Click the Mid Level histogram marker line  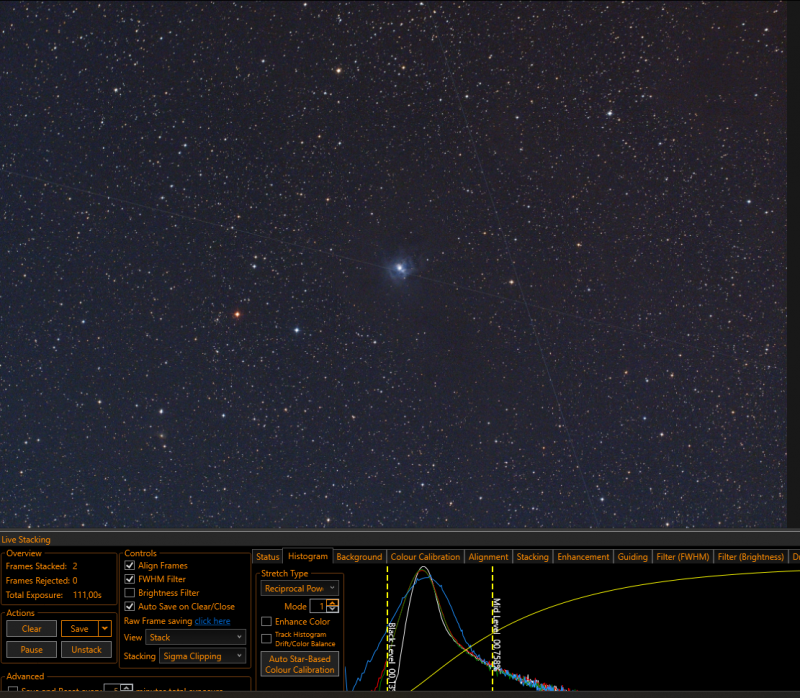point(492,628)
